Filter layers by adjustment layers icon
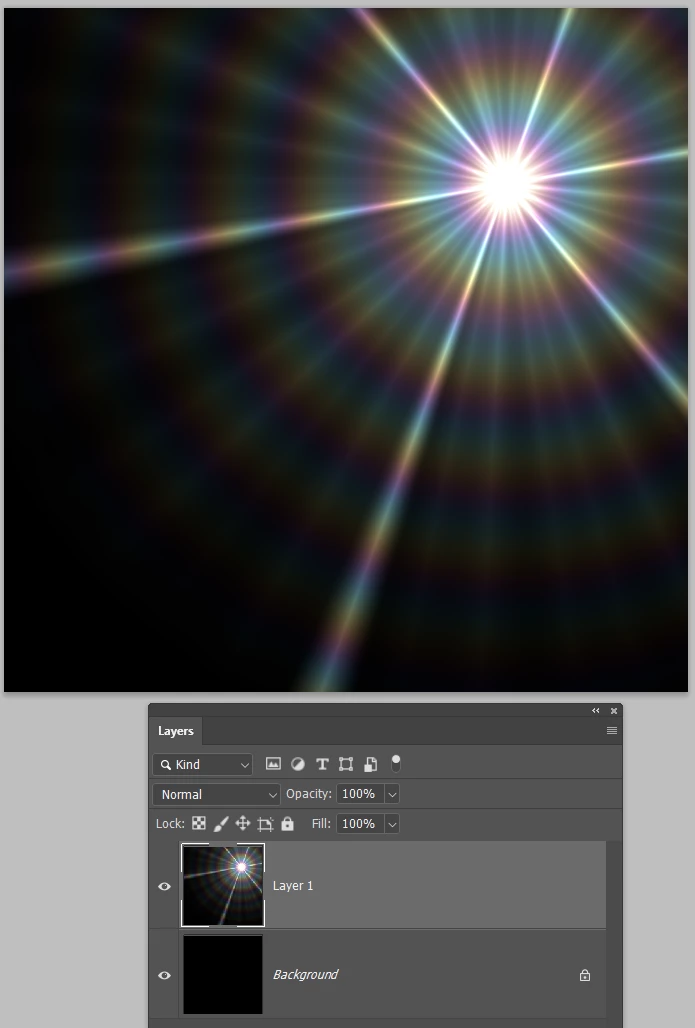Screen dimensions: 695x1028 pyautogui.click(x=298, y=764)
